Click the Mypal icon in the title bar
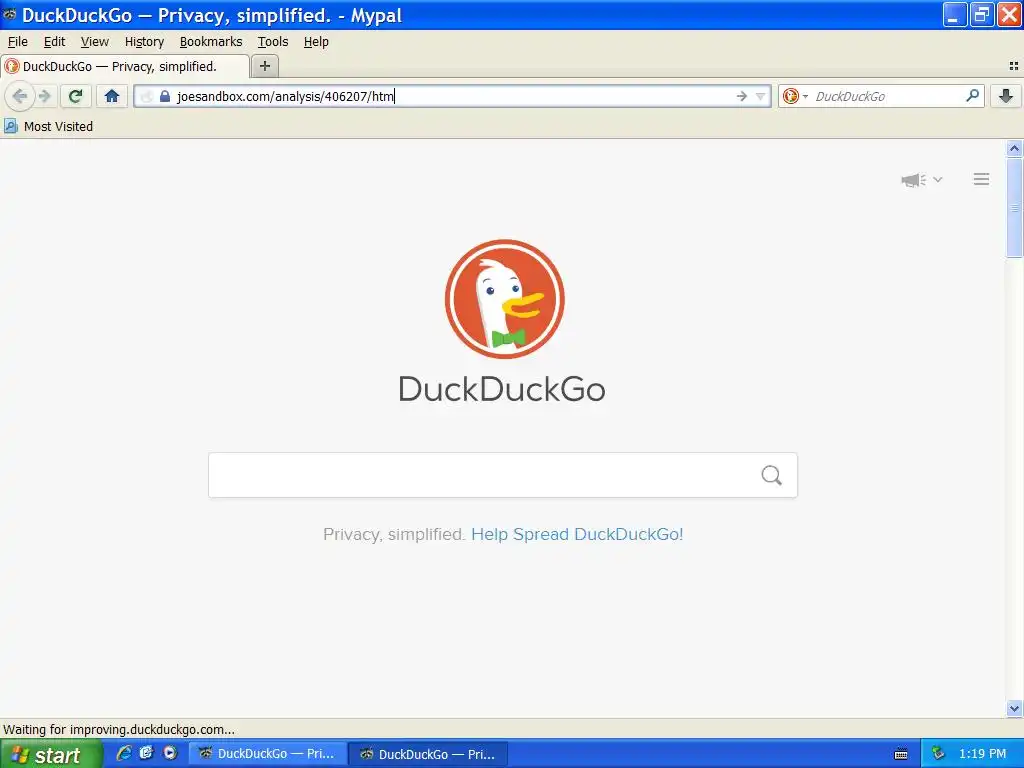Image resolution: width=1024 pixels, height=768 pixels. point(10,14)
